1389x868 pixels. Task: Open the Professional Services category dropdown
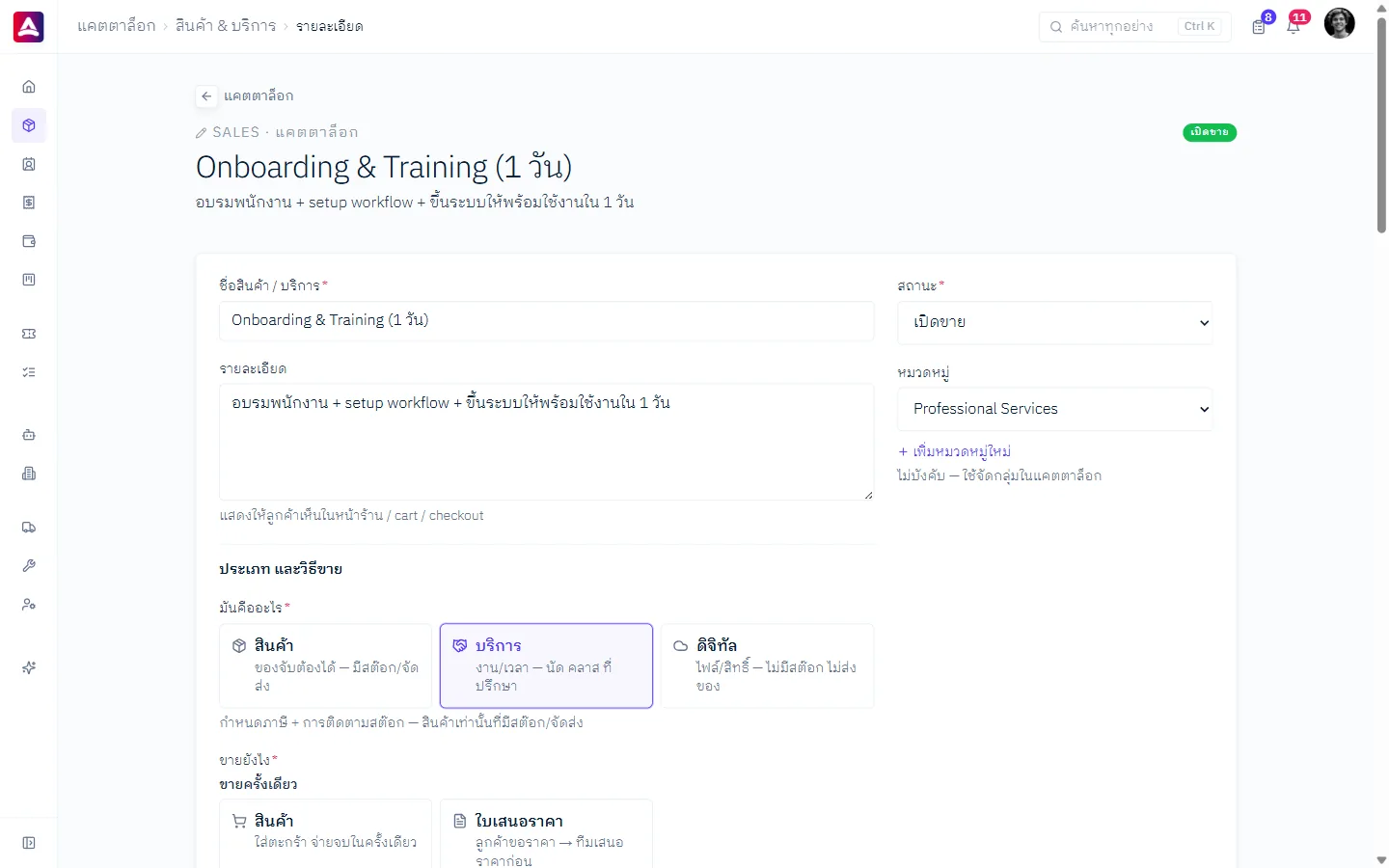point(1055,409)
